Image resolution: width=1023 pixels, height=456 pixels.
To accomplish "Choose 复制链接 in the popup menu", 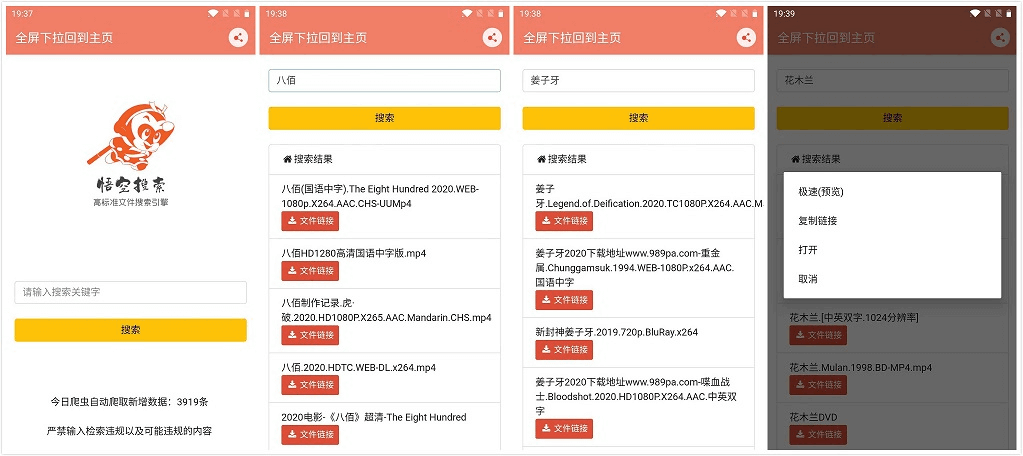I will point(893,220).
